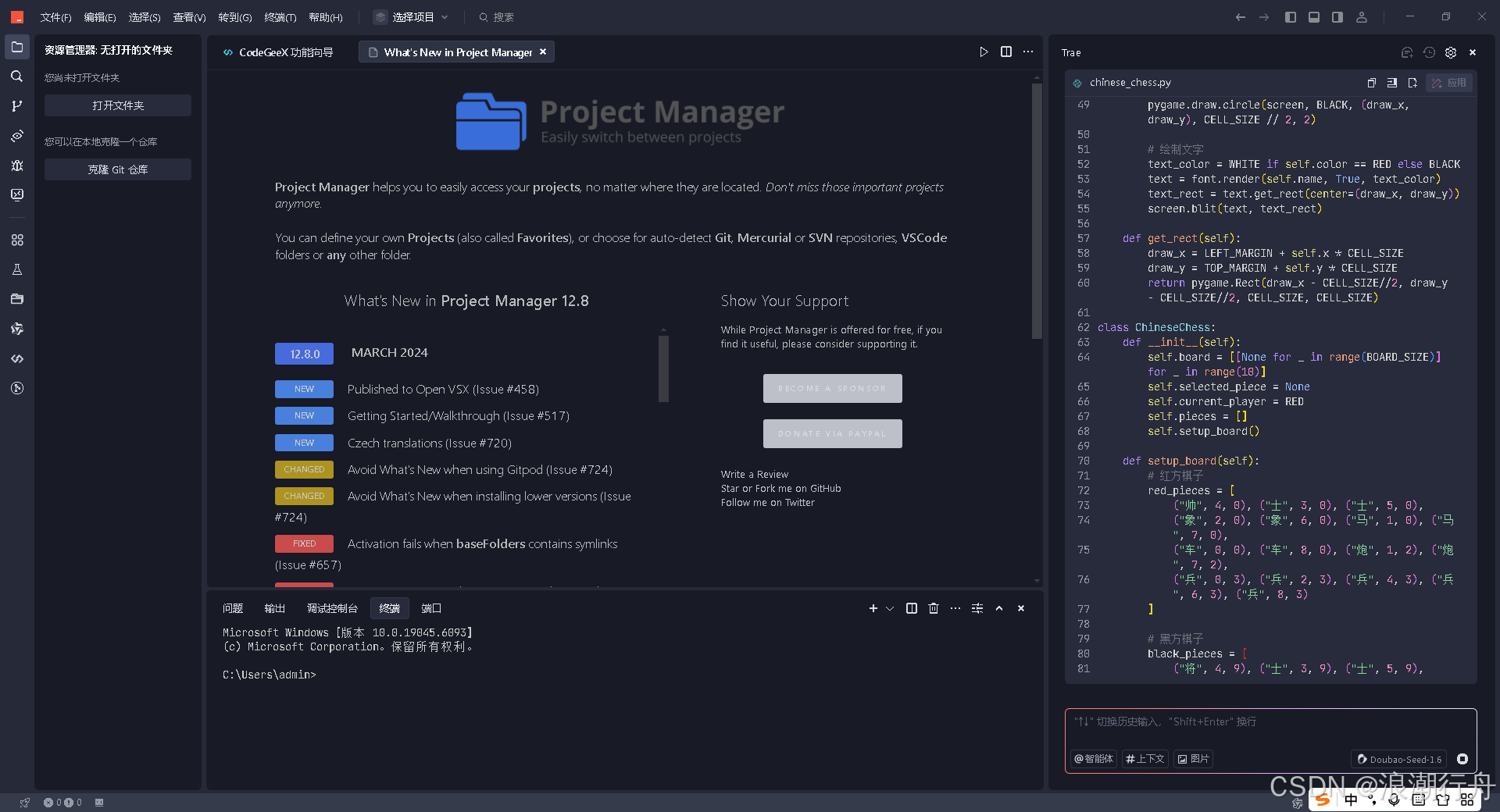This screenshot has width=1500, height=812.
Task: Open the 选择项目 project dropdown
Action: pyautogui.click(x=412, y=17)
